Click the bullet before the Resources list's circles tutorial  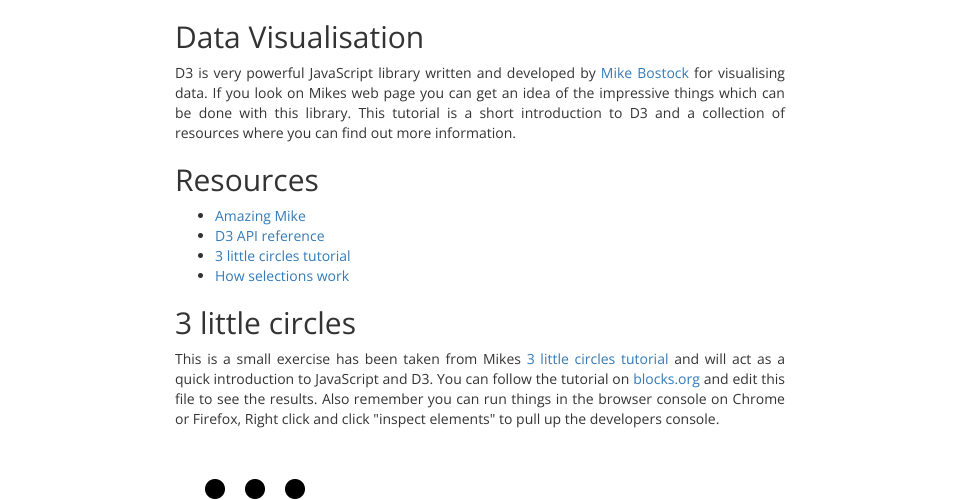point(203,256)
